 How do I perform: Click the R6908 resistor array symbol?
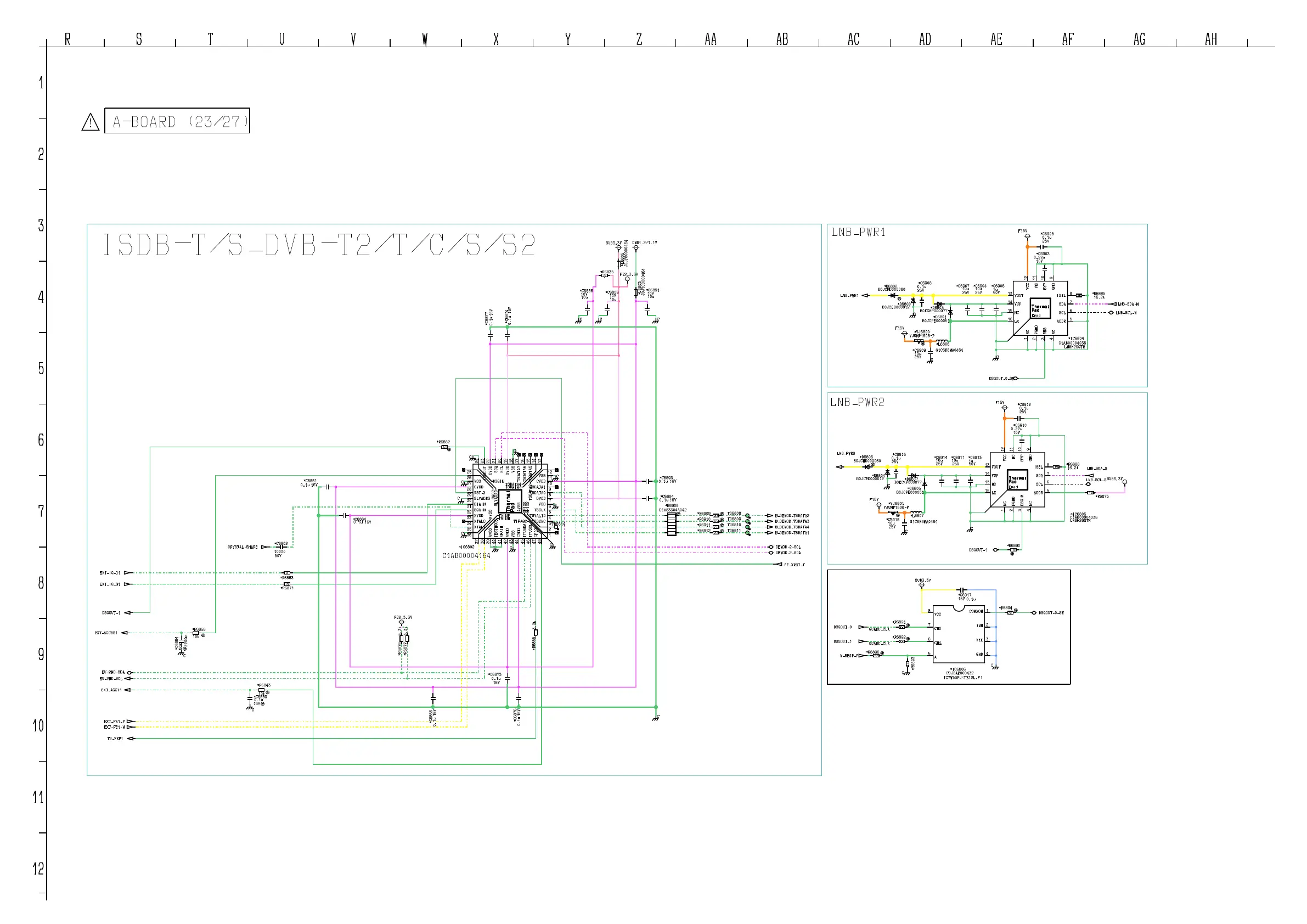click(672, 524)
